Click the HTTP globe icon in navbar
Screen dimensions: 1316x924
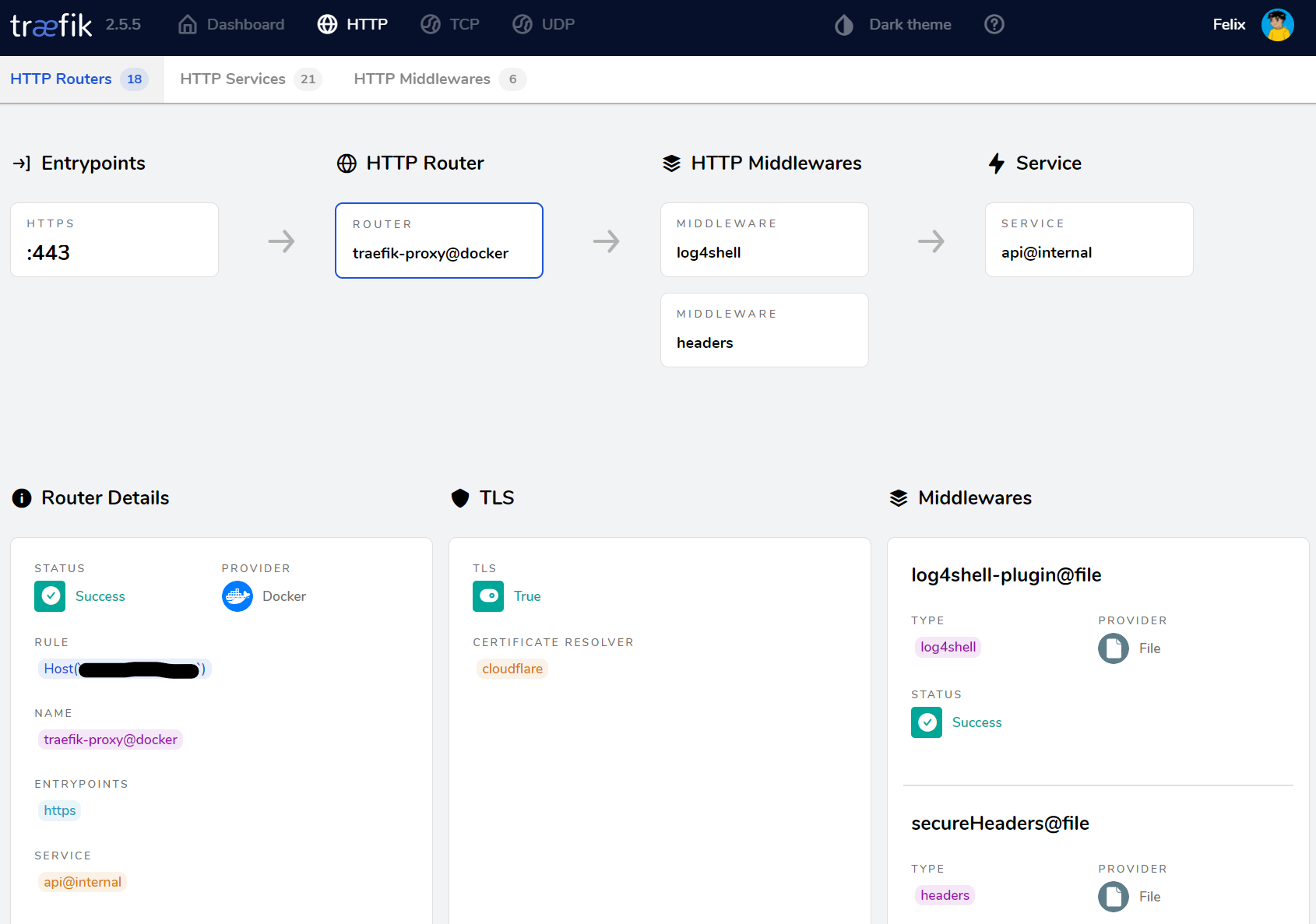(x=327, y=25)
